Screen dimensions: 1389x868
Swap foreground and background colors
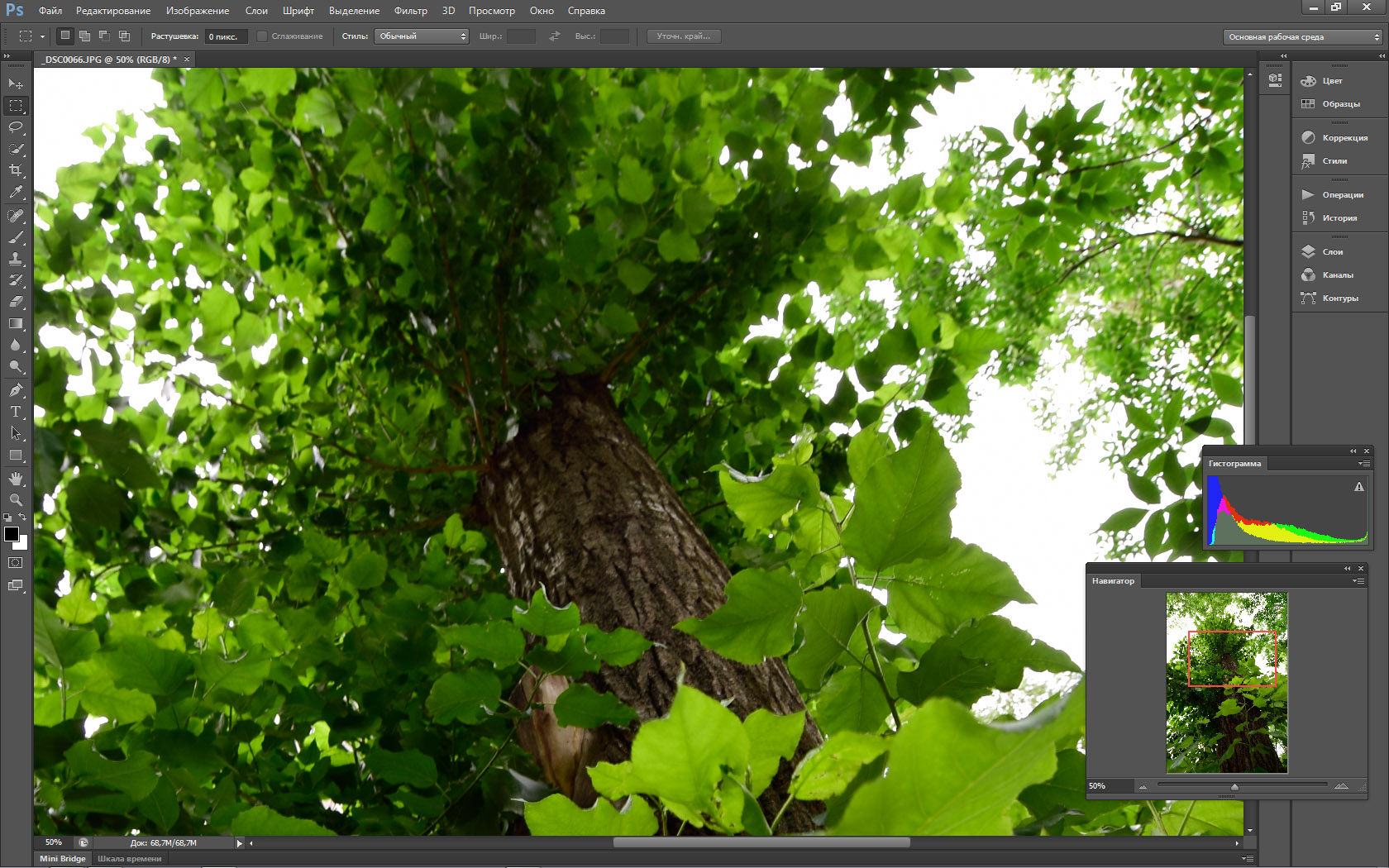(23, 517)
